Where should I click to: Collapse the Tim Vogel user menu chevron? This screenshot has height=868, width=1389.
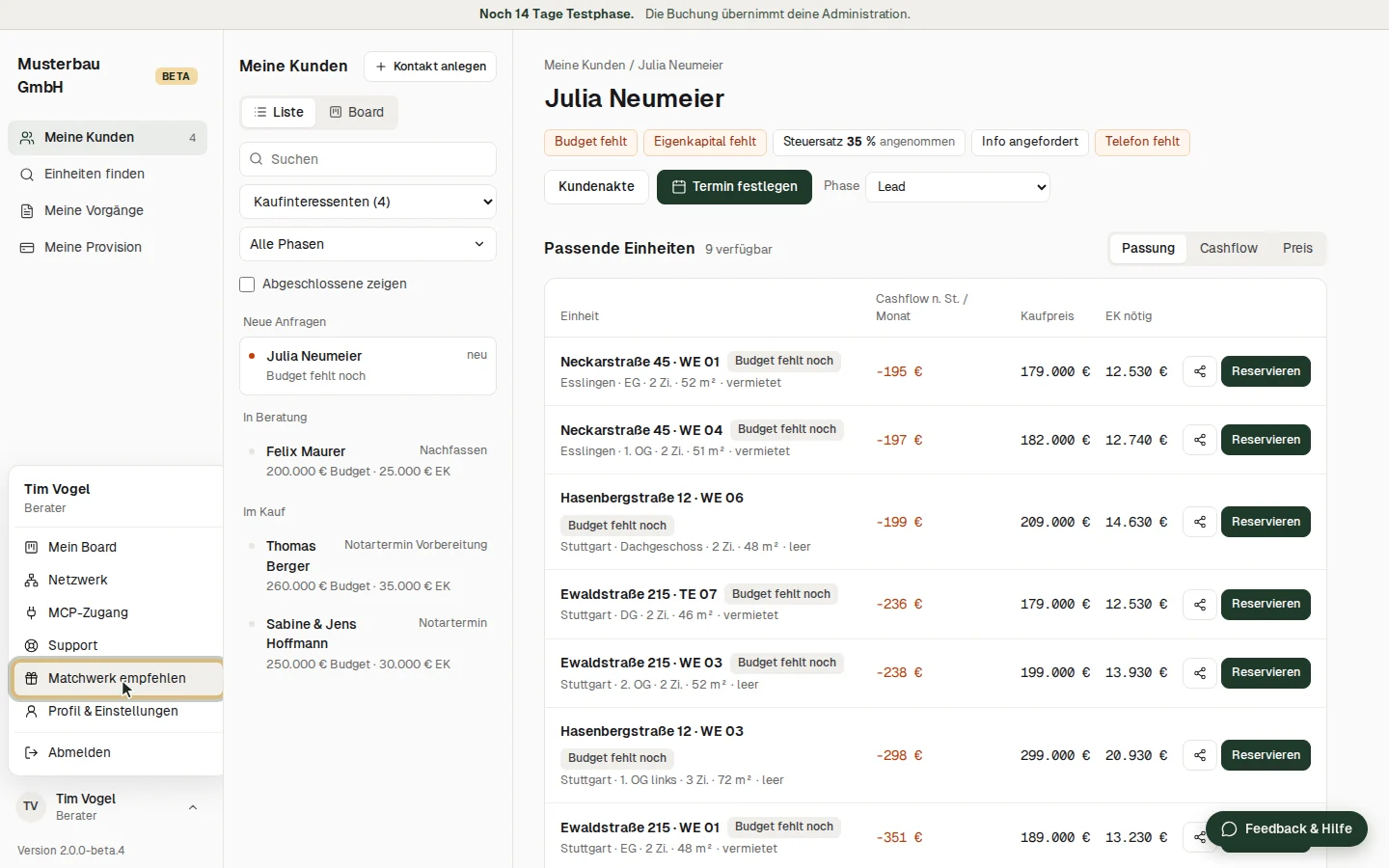pyautogui.click(x=193, y=807)
